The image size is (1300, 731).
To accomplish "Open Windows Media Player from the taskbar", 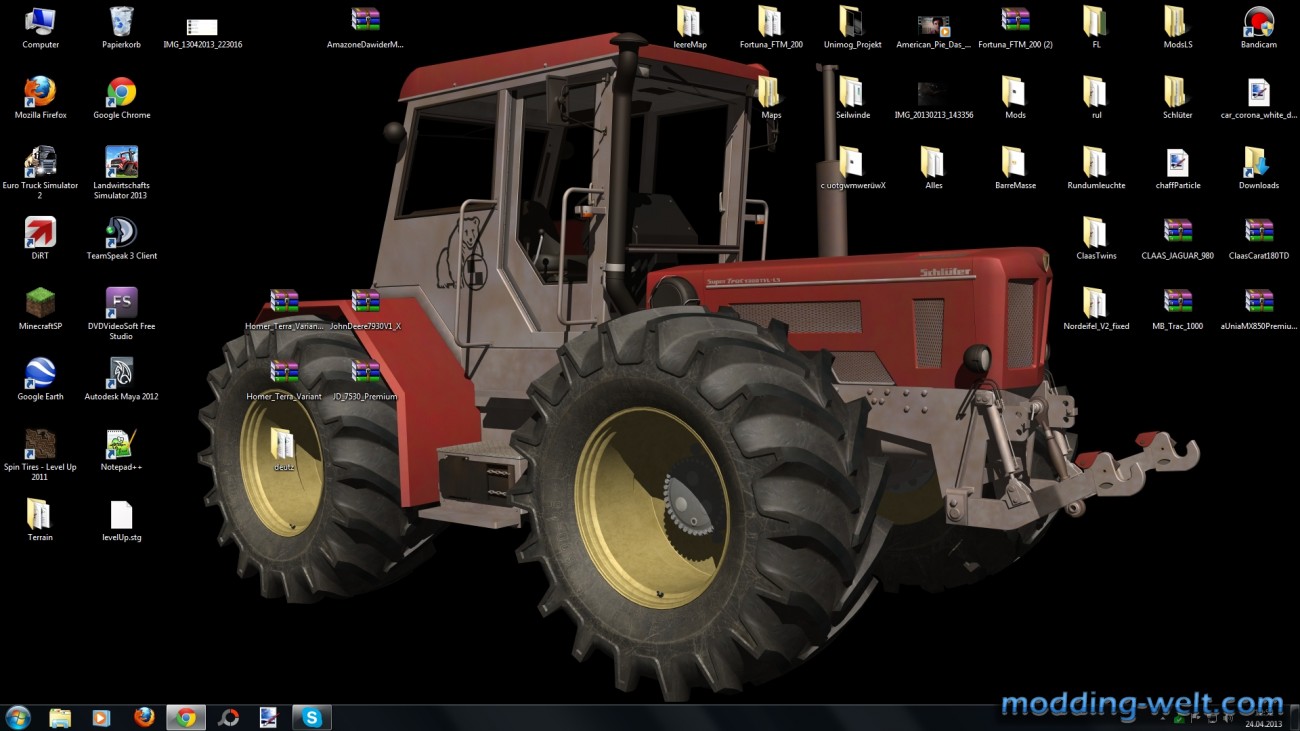I will pyautogui.click(x=101, y=717).
